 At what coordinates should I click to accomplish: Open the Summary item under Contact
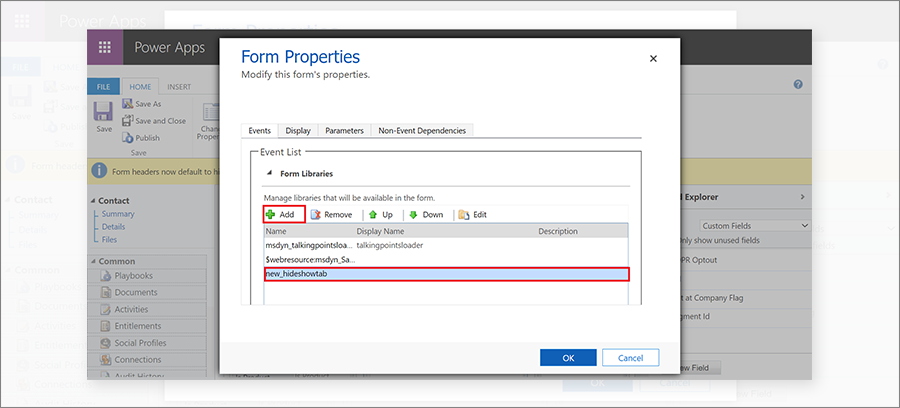point(118,213)
